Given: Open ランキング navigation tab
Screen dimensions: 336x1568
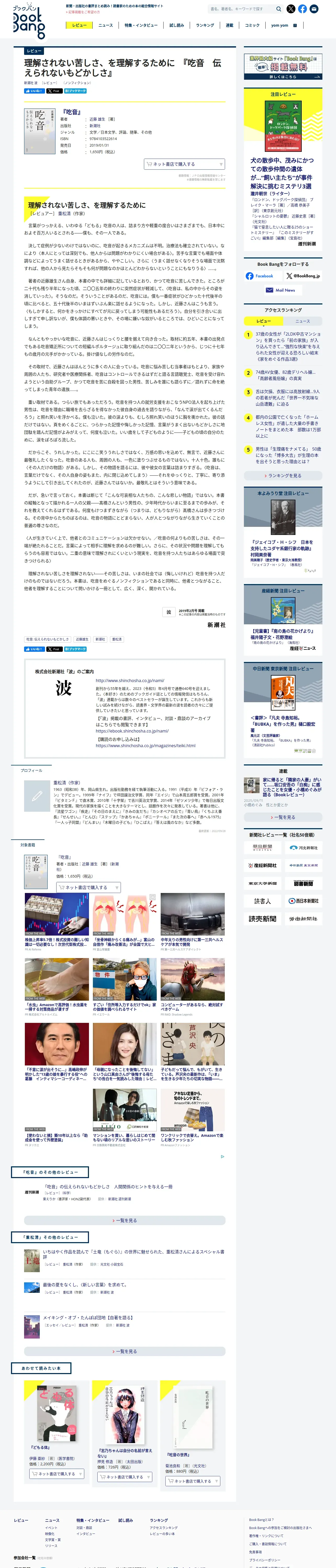Looking at the screenshot, I should 205,26.
